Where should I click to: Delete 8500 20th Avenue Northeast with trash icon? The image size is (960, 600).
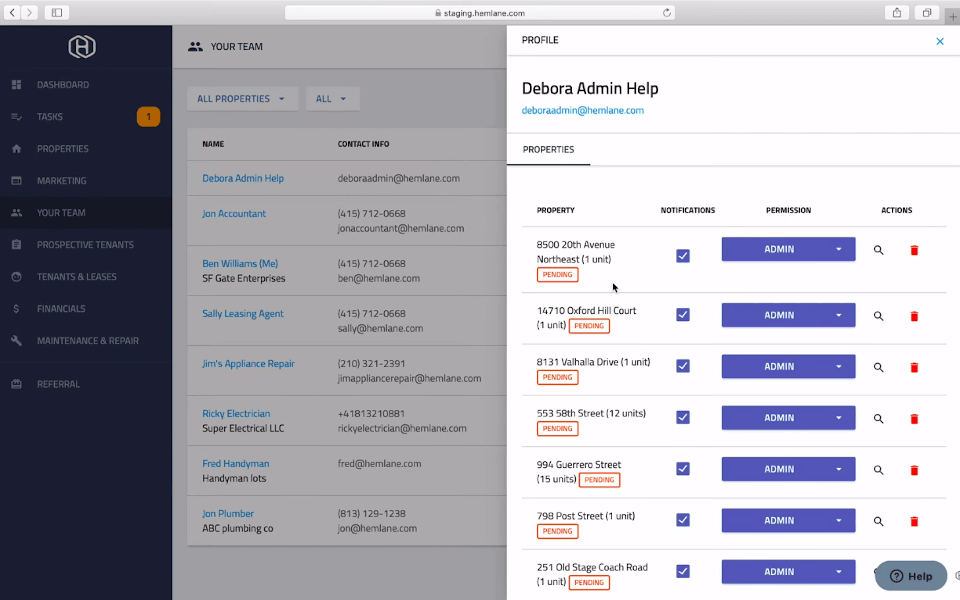pyautogui.click(x=914, y=250)
